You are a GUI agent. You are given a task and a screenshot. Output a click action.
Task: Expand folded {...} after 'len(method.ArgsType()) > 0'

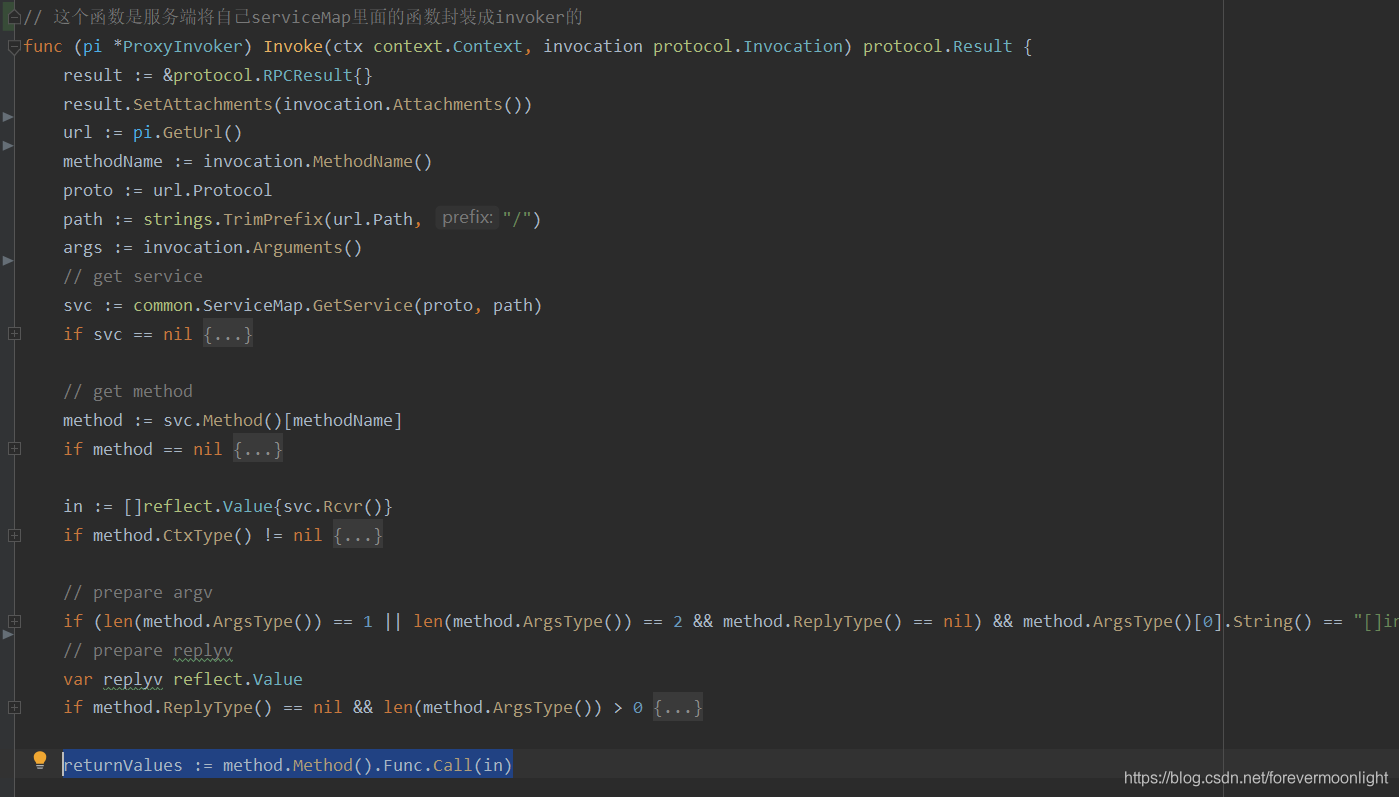pyautogui.click(x=678, y=708)
